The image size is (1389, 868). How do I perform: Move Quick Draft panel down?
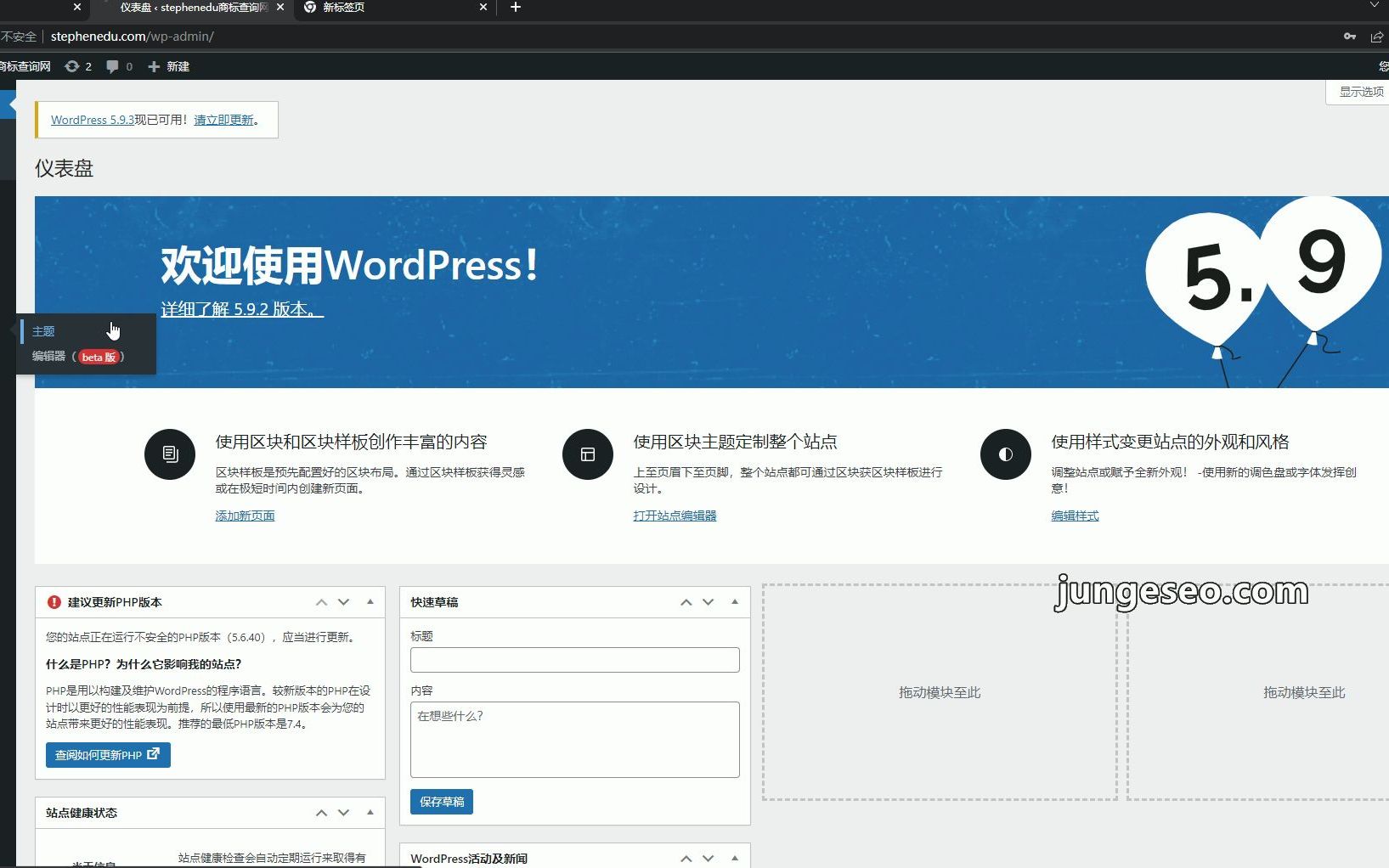709,602
